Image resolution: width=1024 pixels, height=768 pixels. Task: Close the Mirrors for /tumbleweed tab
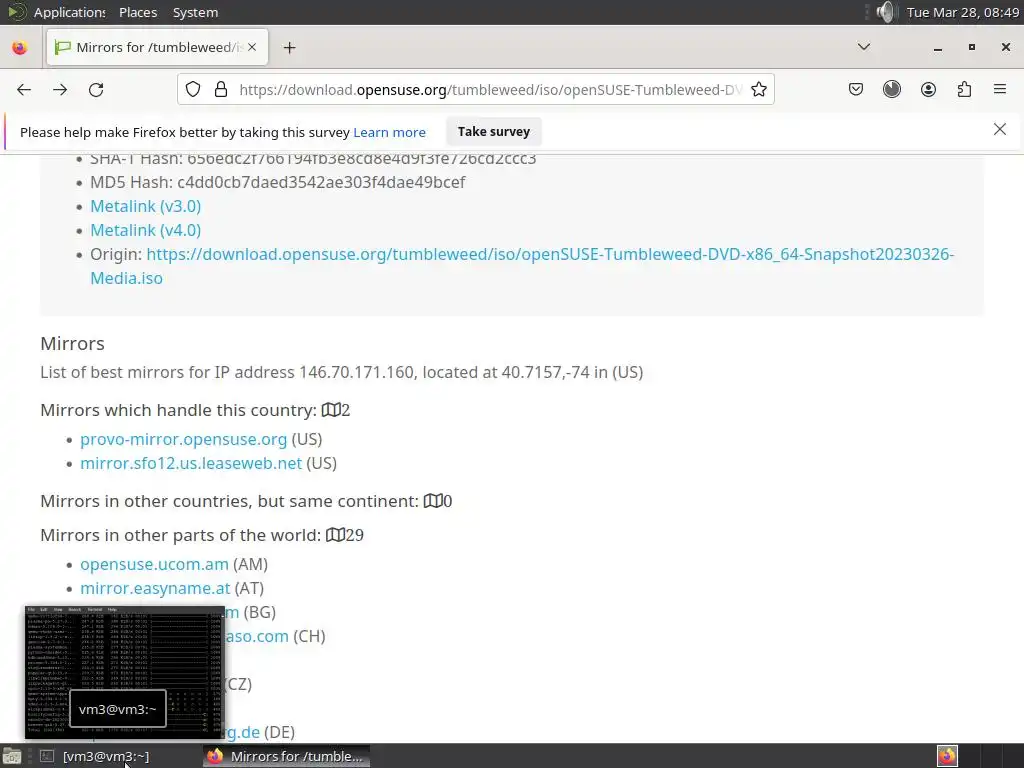point(252,47)
